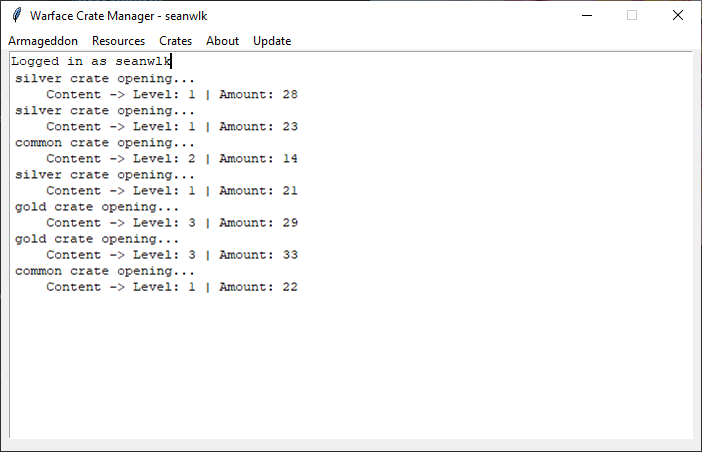Click the 'Amount: 21' log line

[172, 191]
